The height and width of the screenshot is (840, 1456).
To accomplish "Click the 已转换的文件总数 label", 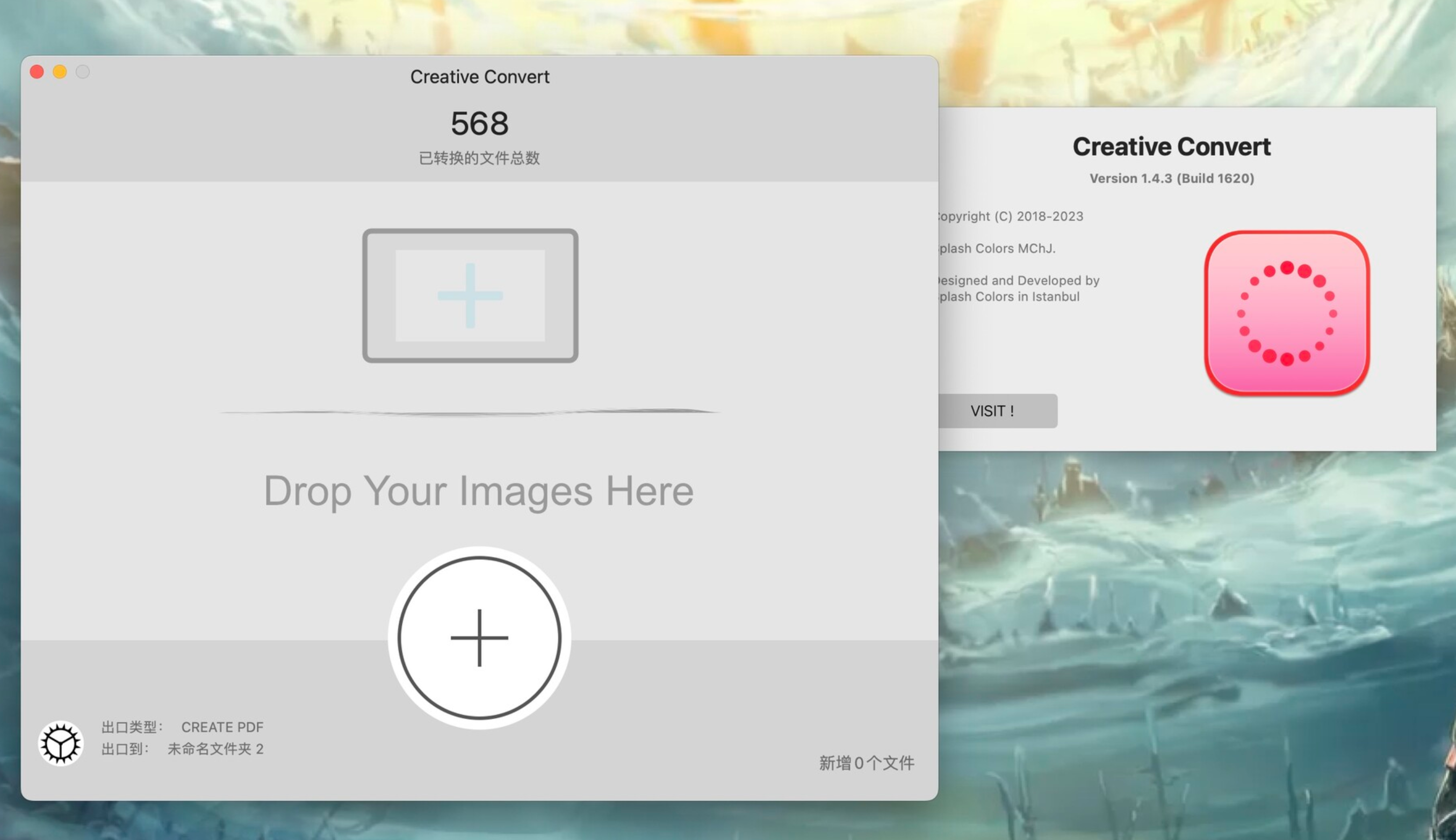I will [479, 158].
